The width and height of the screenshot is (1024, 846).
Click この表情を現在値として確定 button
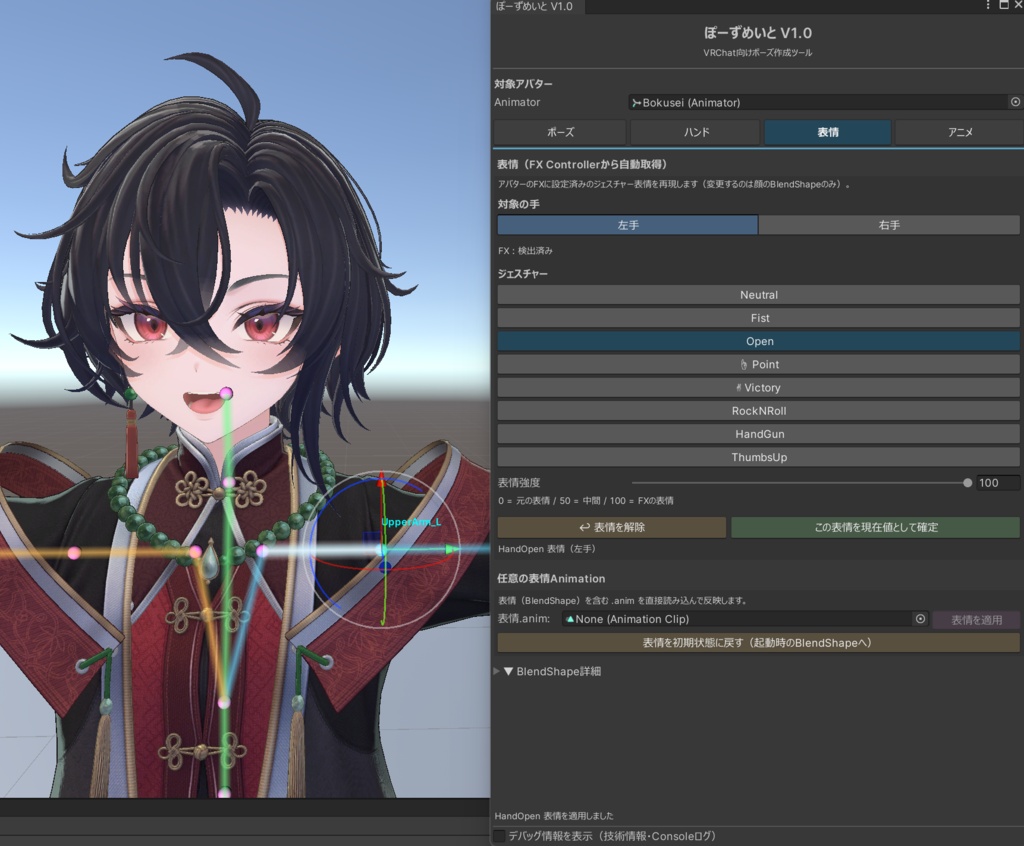pos(875,527)
